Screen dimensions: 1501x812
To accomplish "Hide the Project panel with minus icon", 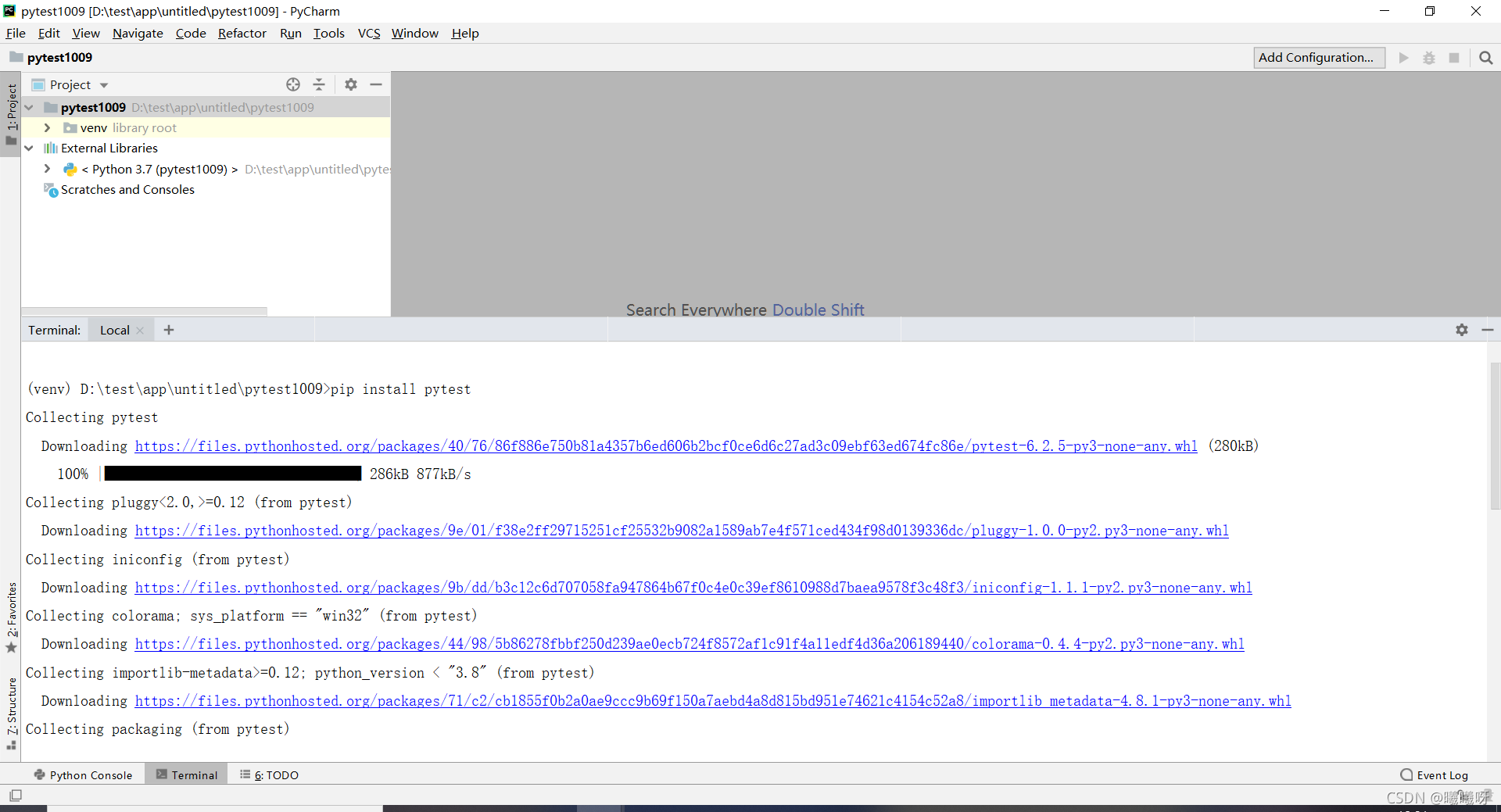I will click(x=376, y=84).
